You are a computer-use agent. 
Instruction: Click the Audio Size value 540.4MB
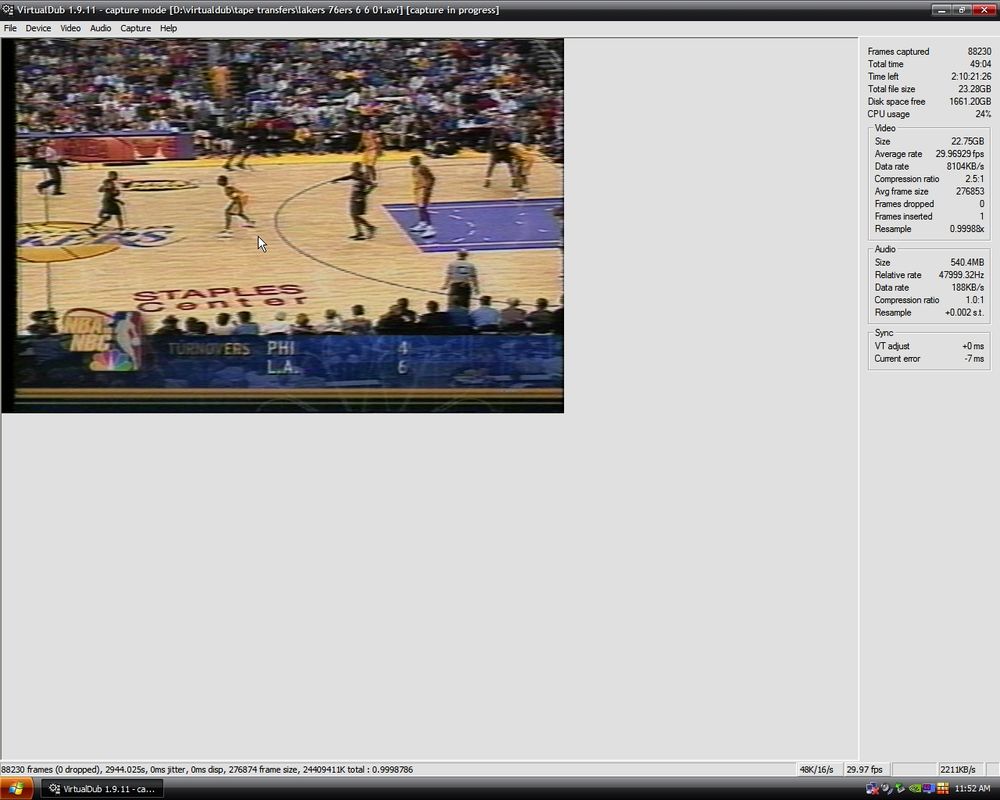coord(967,262)
